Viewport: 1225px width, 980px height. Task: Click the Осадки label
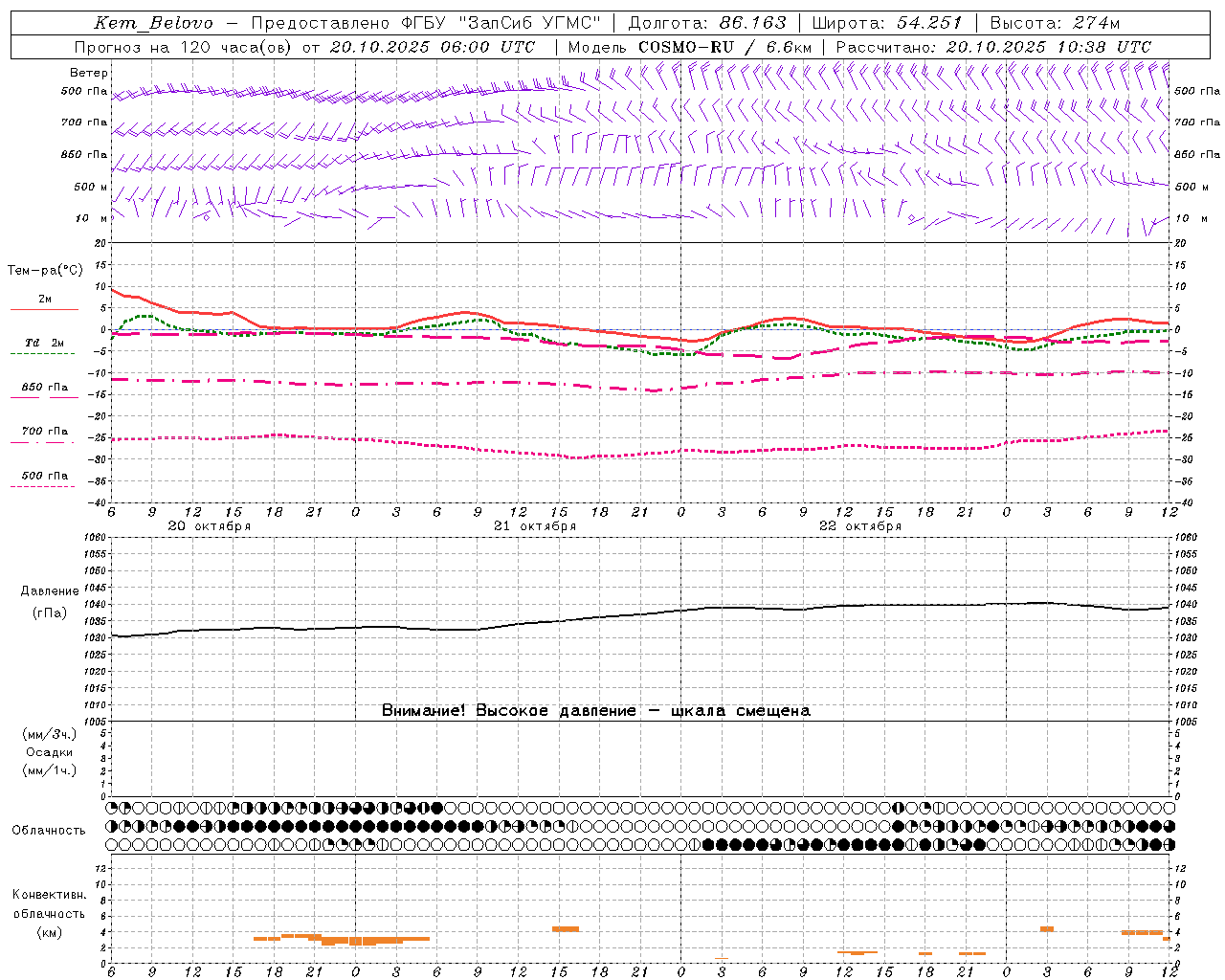[50, 752]
